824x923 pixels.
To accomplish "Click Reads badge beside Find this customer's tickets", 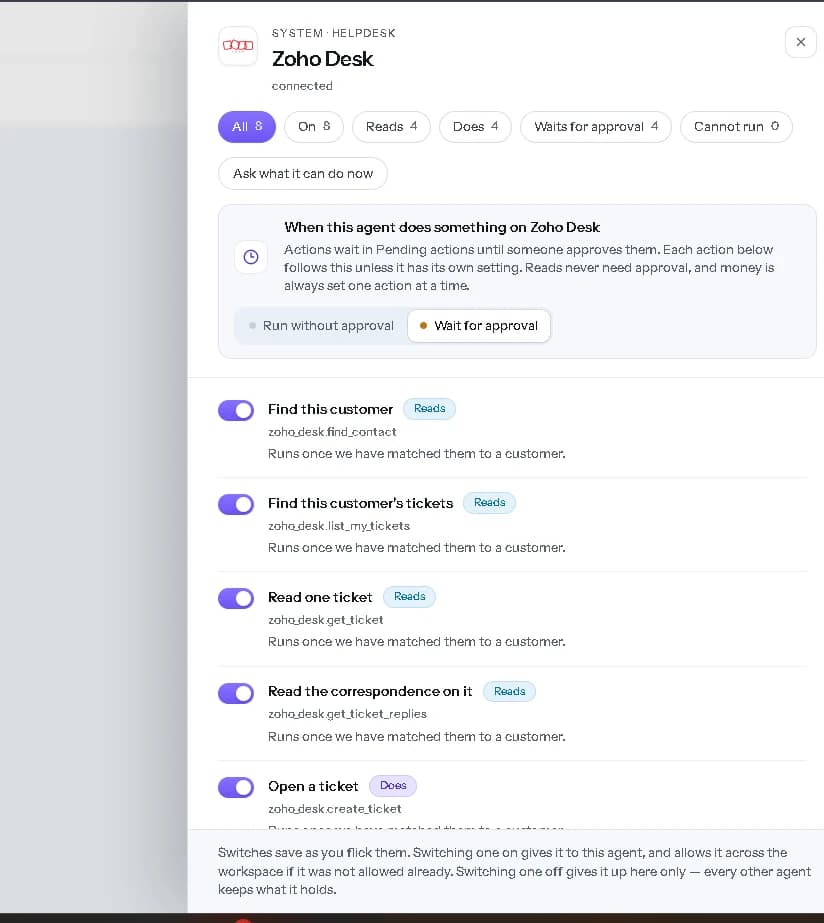I will click(x=489, y=503).
